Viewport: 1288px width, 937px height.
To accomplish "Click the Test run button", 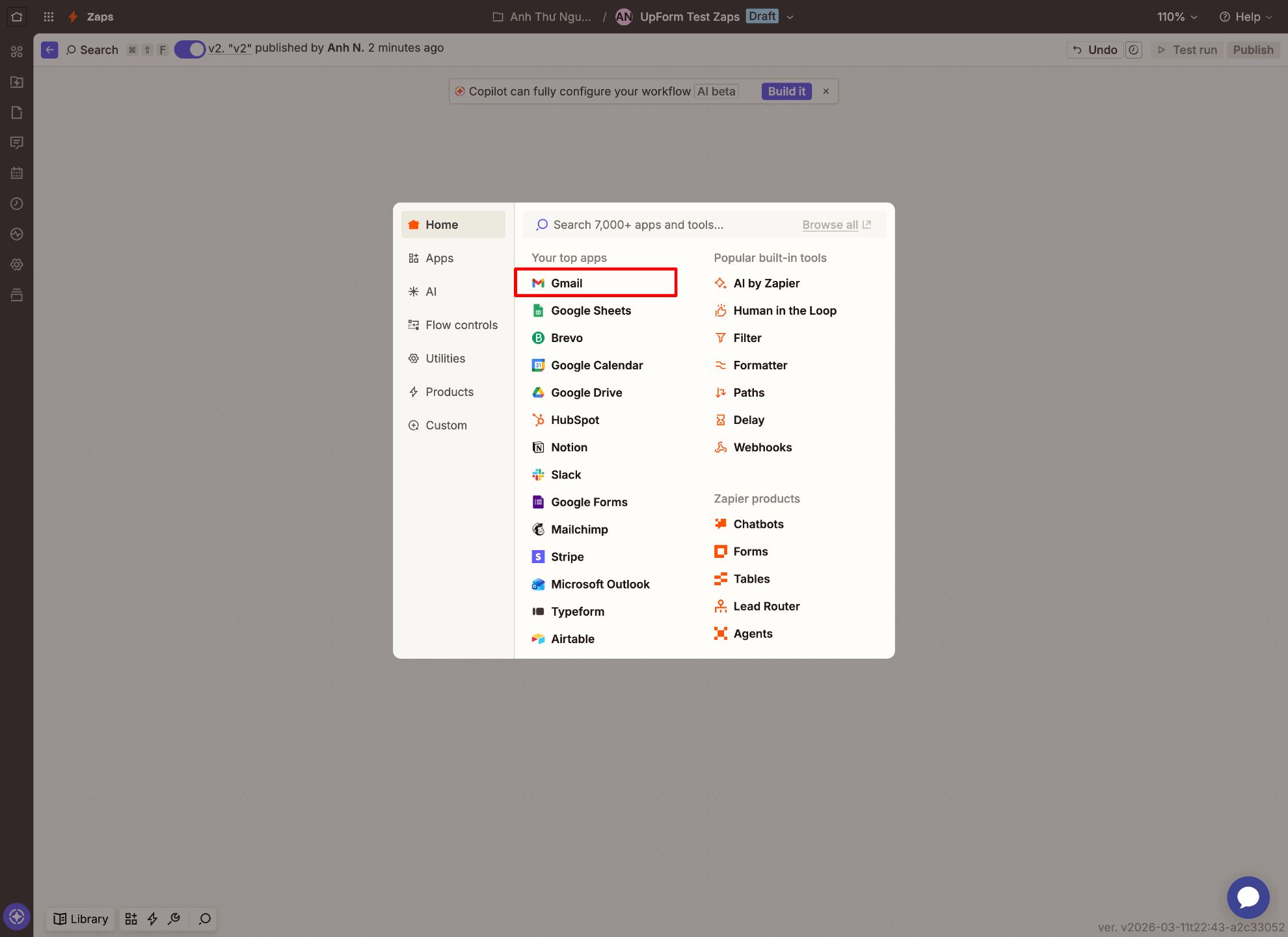I will pos(1187,50).
